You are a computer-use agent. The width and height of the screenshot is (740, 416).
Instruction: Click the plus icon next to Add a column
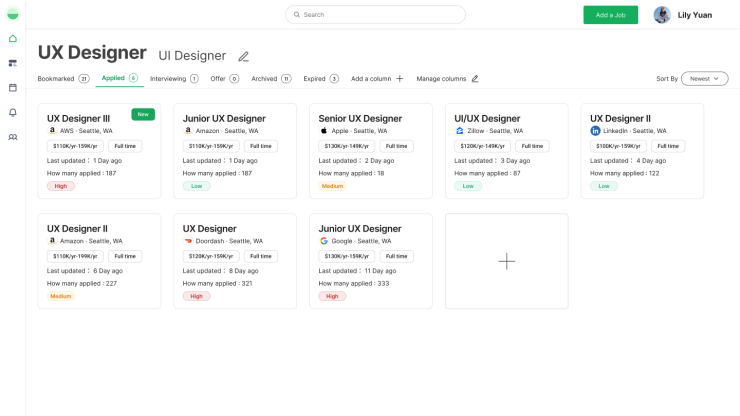click(400, 79)
